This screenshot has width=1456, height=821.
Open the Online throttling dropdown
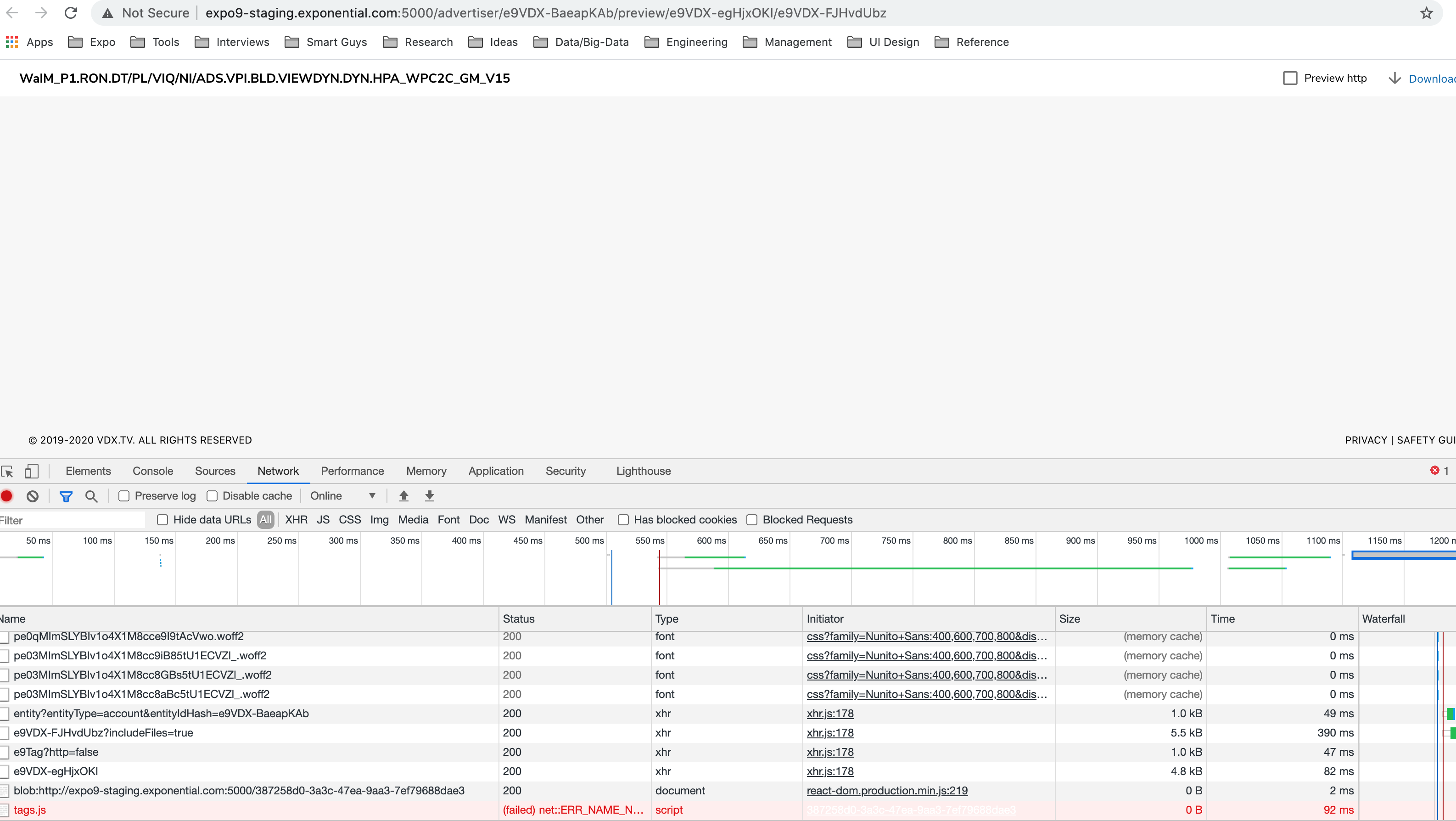[x=342, y=496]
